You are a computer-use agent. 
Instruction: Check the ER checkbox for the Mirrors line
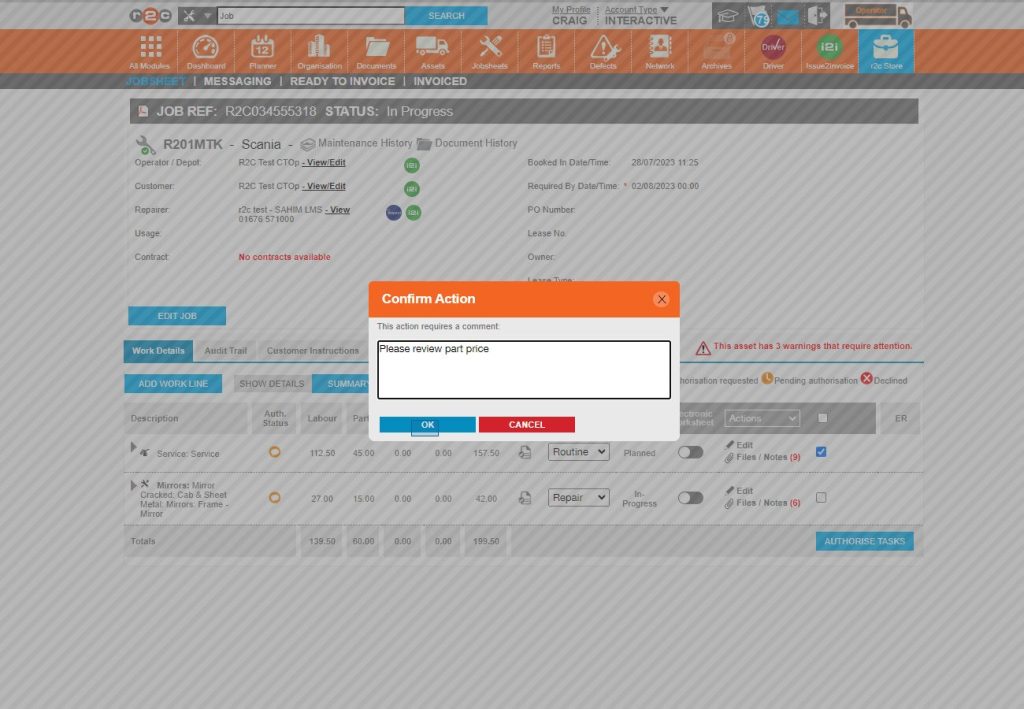[x=822, y=498]
